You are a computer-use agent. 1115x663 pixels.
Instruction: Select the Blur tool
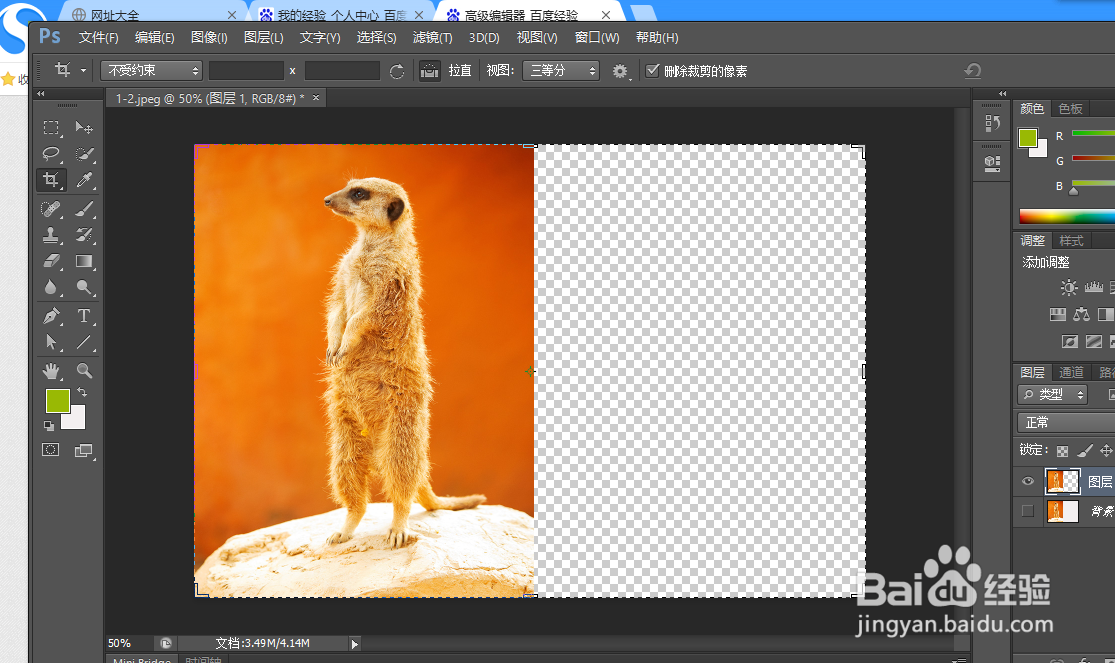[x=50, y=287]
